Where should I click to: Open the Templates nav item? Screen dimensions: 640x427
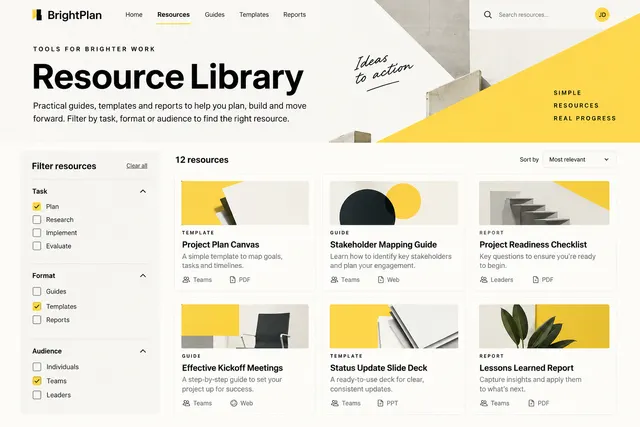click(254, 15)
